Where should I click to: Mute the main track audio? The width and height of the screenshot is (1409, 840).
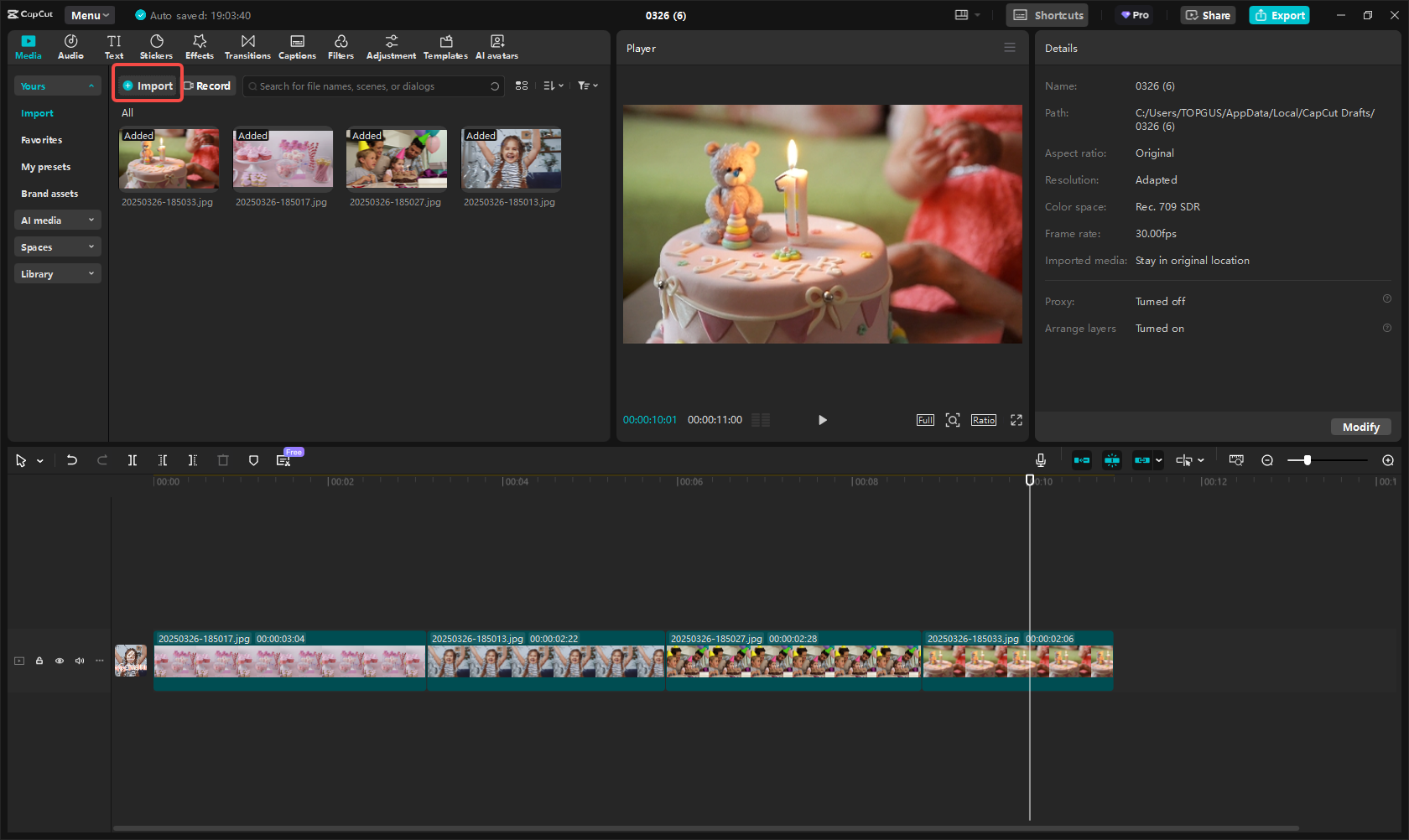80,661
